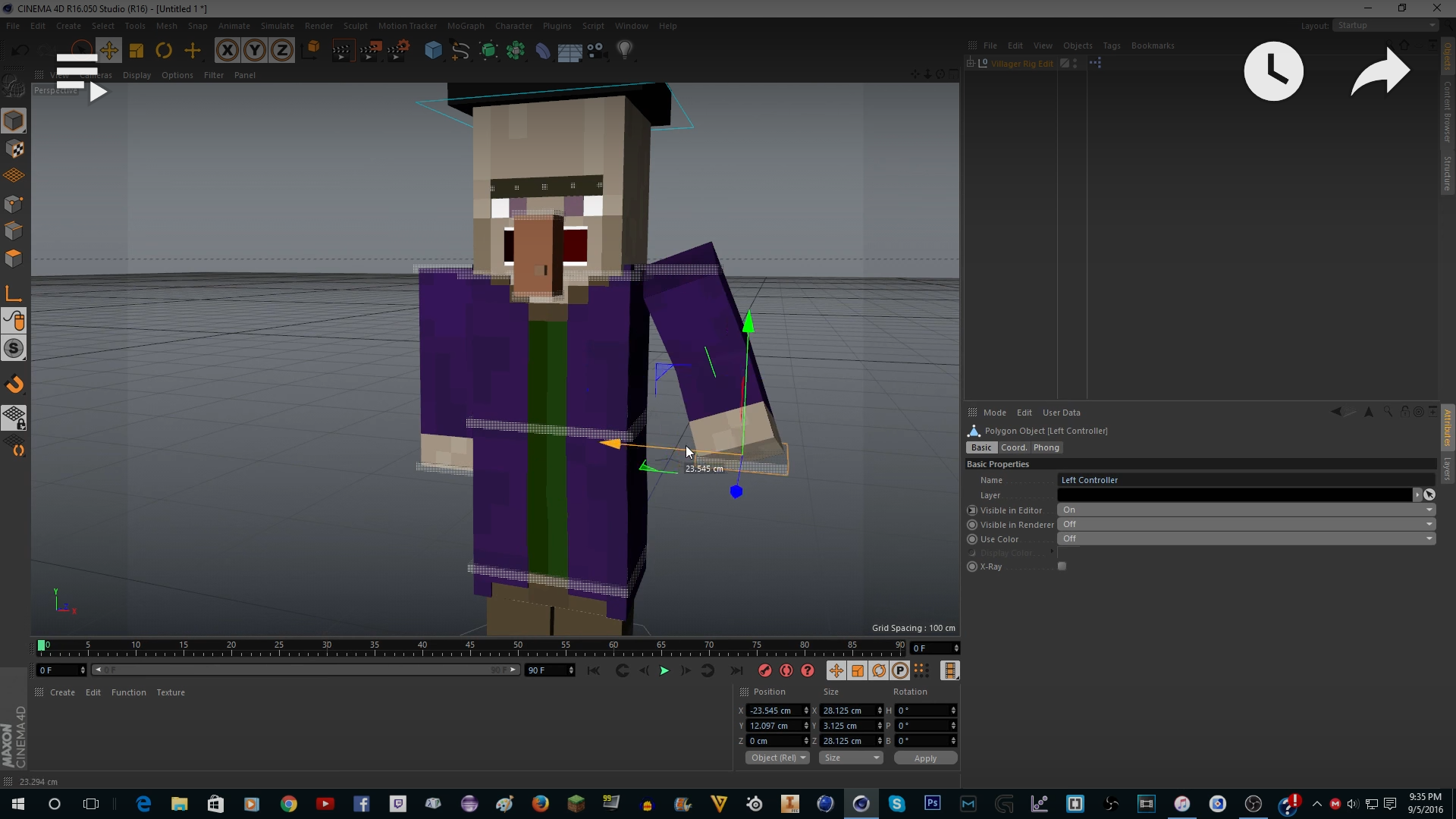Click Enable Axis L-shaped icon
This screenshot has height=819, width=1456.
point(14,293)
